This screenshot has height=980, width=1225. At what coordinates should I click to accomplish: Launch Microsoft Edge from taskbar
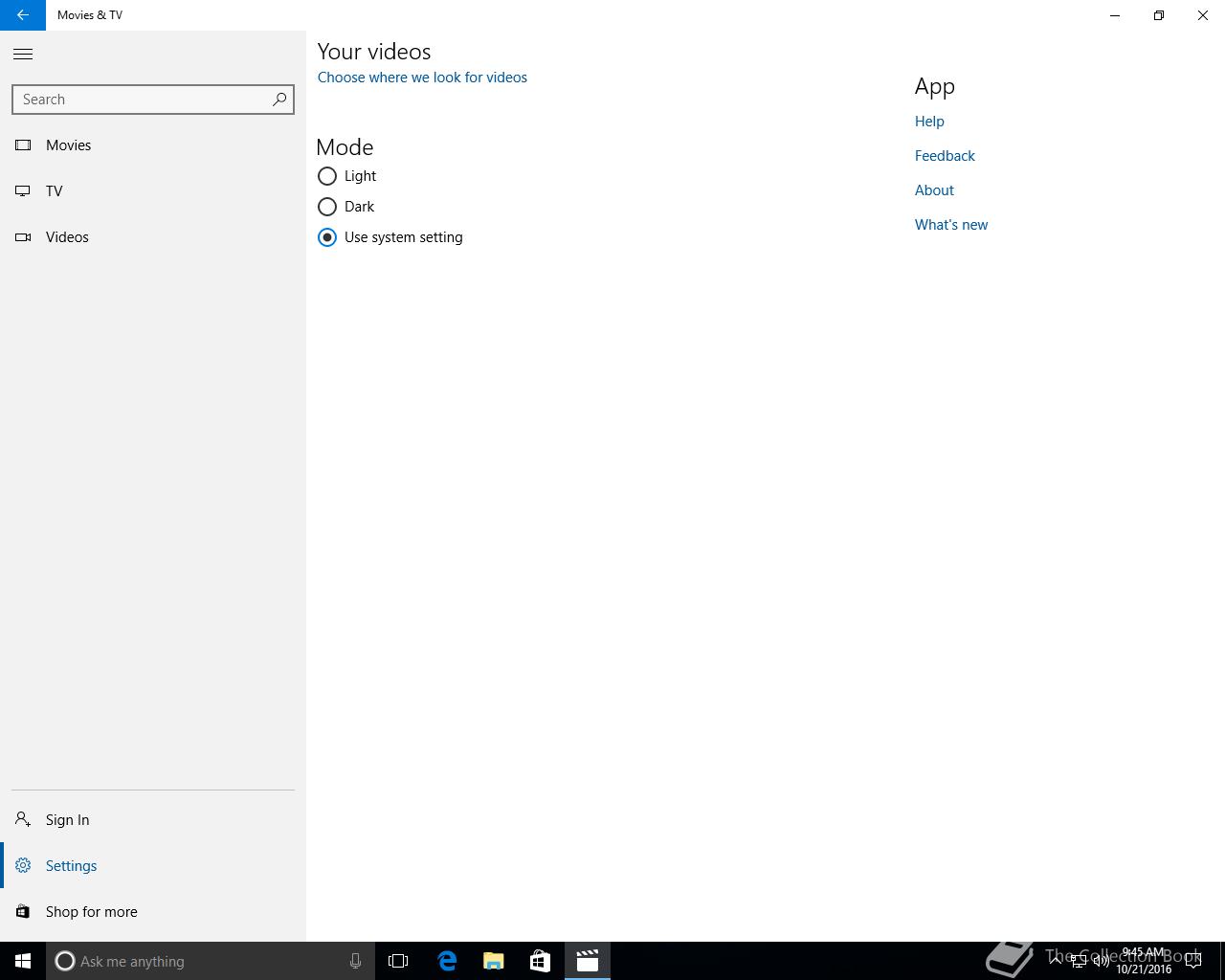pos(447,961)
